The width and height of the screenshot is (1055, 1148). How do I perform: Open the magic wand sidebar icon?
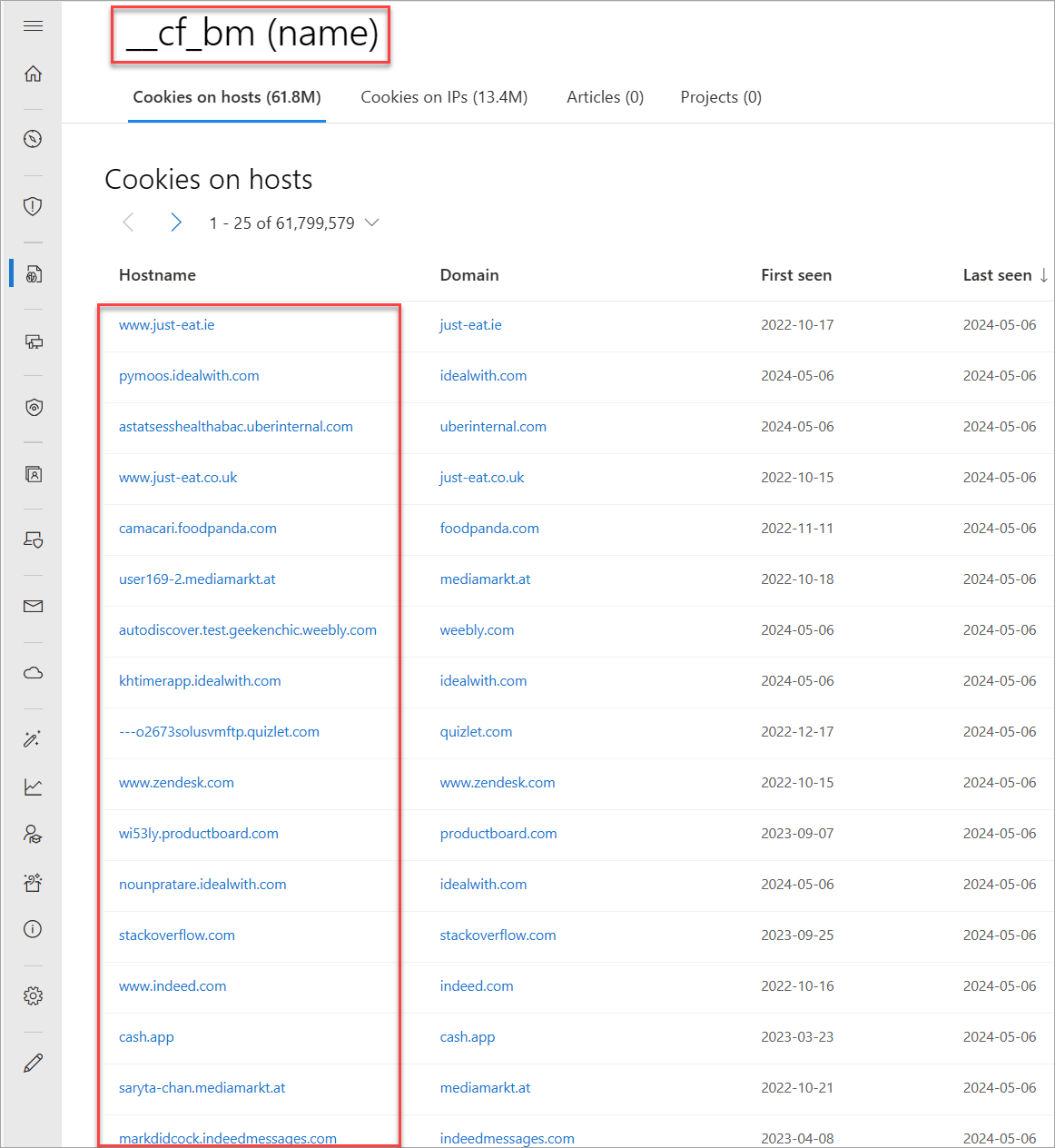tap(33, 739)
